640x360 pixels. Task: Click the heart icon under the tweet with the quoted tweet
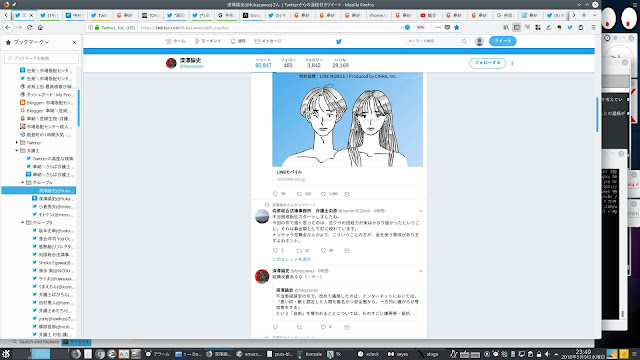tap(323, 327)
